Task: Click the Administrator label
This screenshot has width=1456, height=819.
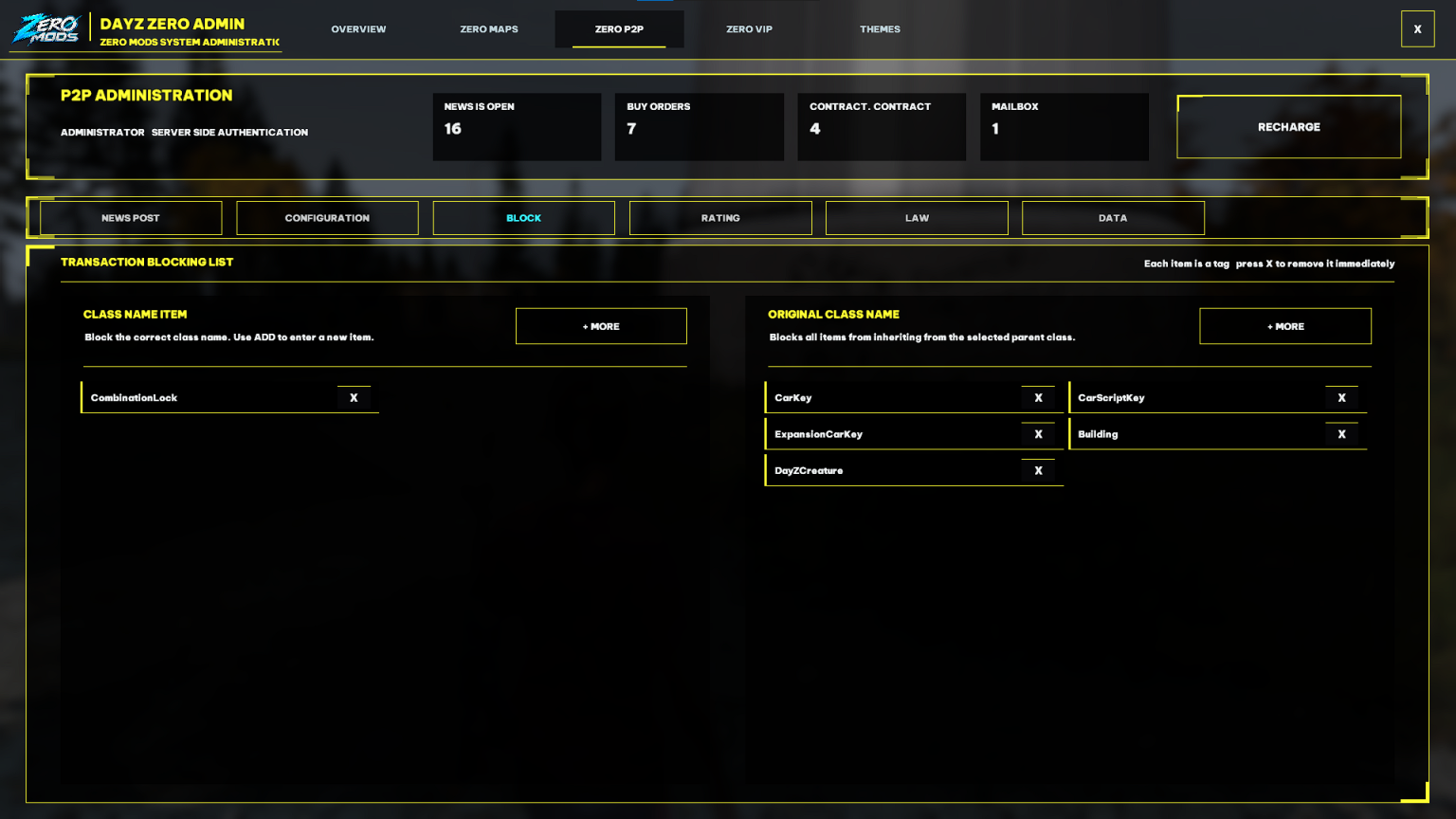Action: coord(102,133)
